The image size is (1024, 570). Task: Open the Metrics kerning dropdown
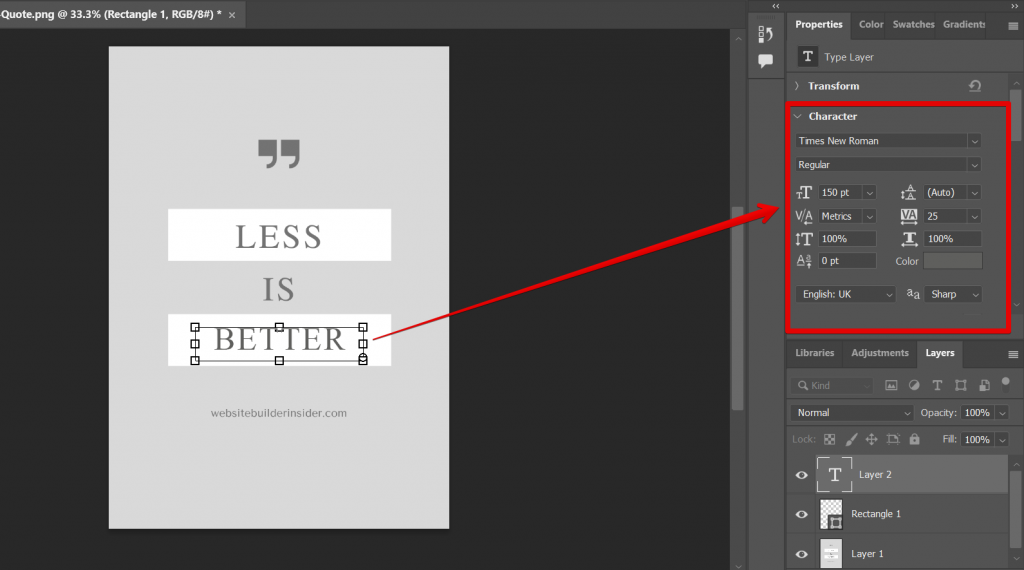(869, 216)
